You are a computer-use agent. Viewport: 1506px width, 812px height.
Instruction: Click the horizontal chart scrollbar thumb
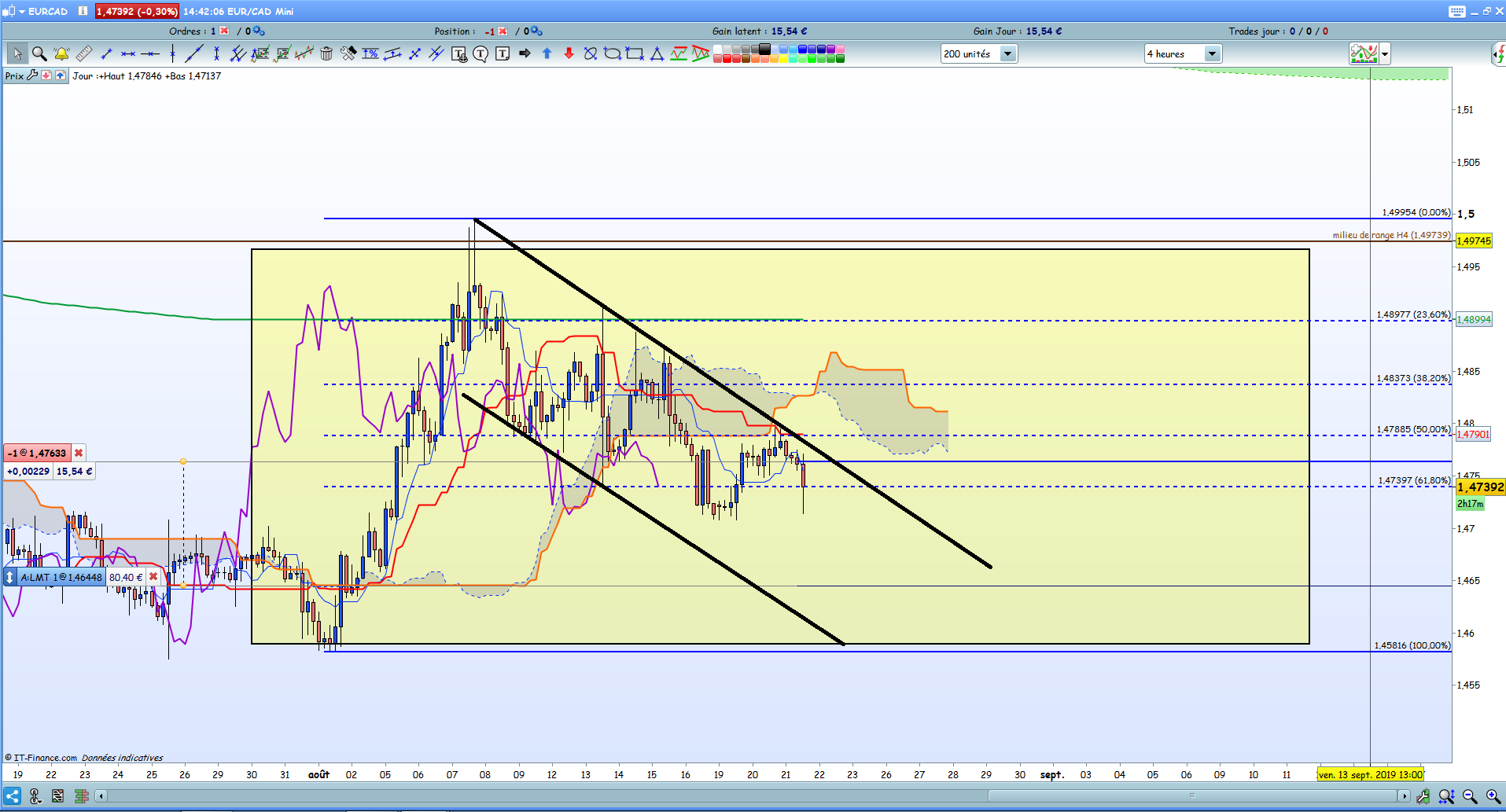(1192, 795)
